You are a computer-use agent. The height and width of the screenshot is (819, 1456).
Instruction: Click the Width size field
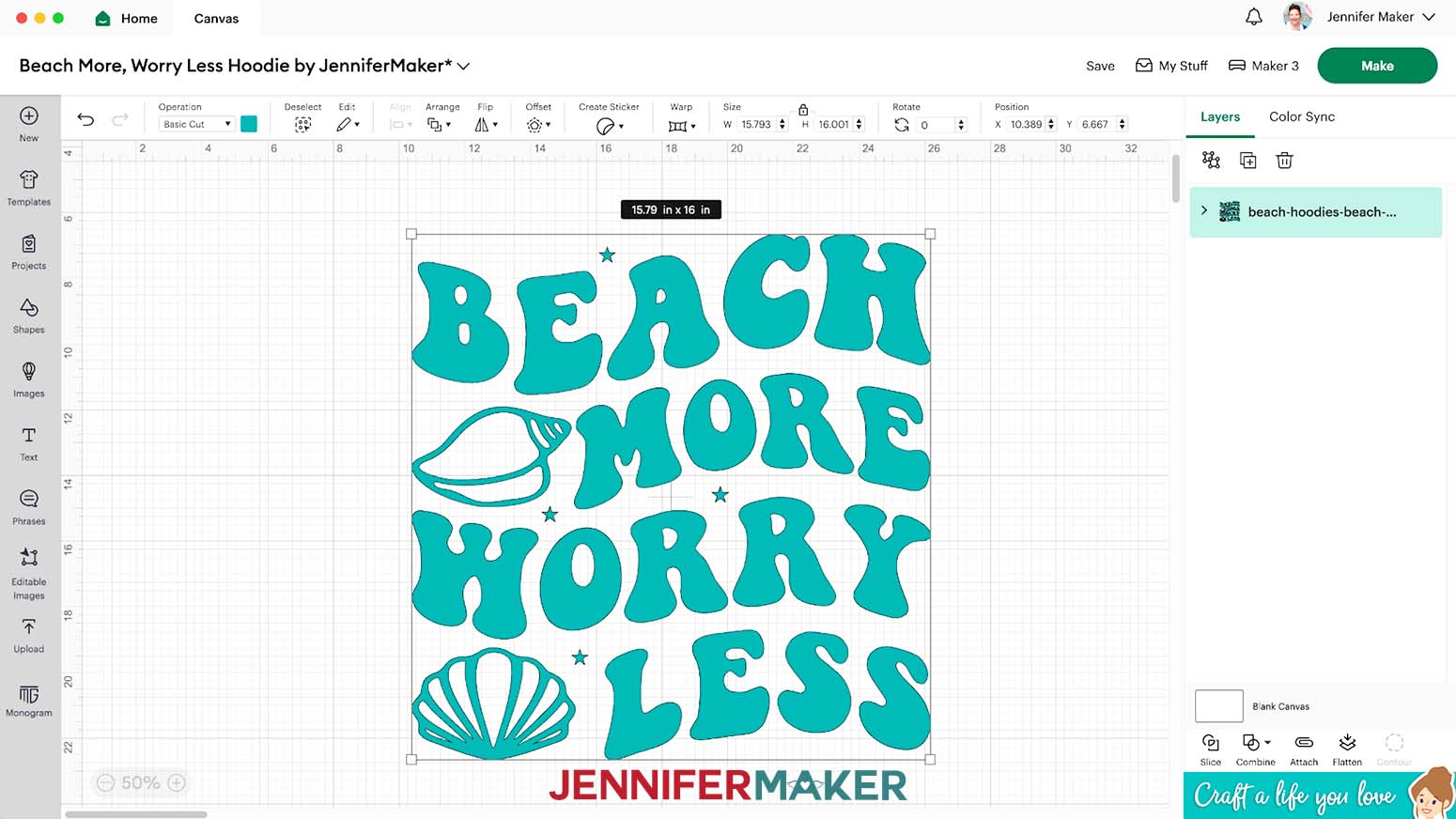(x=757, y=124)
